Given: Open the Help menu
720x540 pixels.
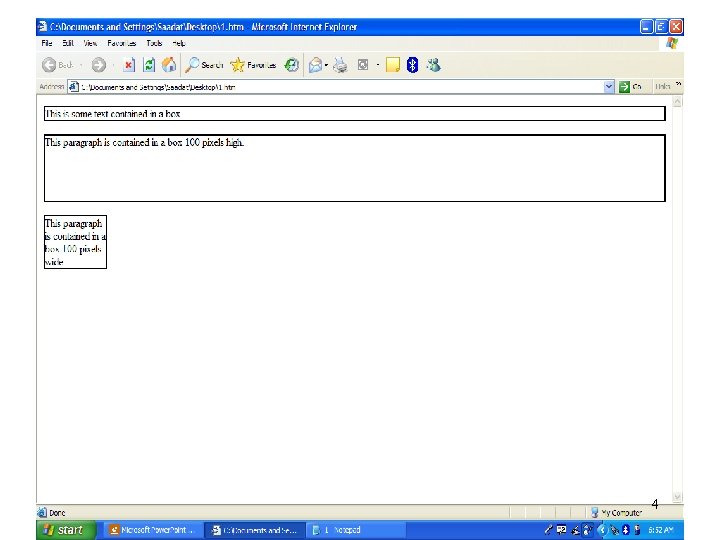Looking at the screenshot, I should pos(179,43).
